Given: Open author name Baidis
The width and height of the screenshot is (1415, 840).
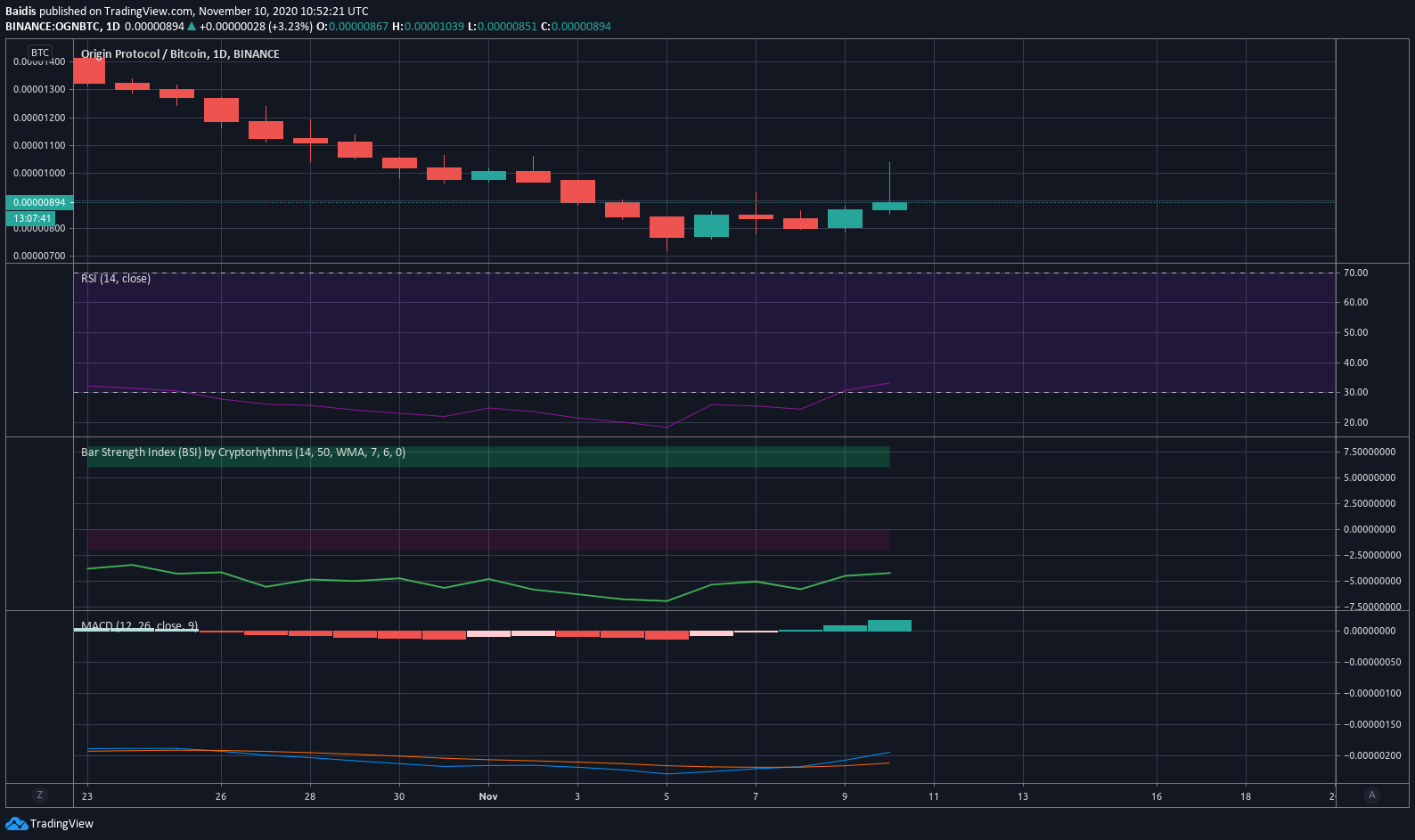Looking at the screenshot, I should point(20,12).
